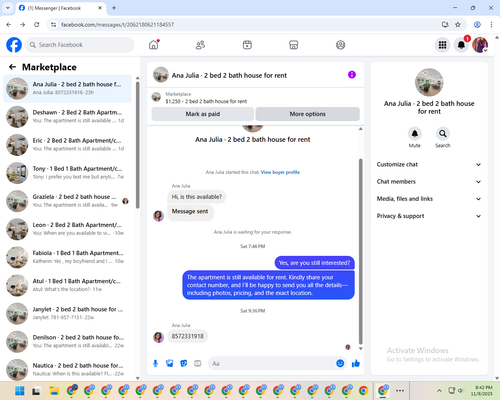The image size is (500, 400).
Task: Open Denilson 2 bed 2 bath conversation
Action: pos(67,342)
